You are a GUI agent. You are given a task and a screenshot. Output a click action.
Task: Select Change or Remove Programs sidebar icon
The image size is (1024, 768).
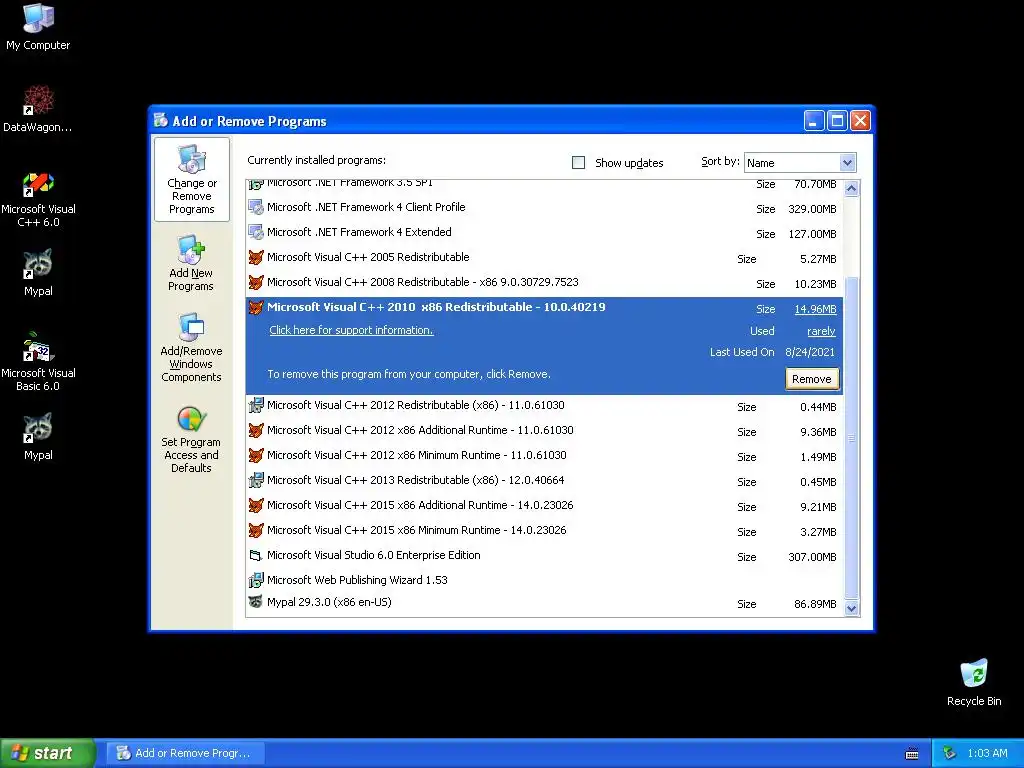(191, 180)
